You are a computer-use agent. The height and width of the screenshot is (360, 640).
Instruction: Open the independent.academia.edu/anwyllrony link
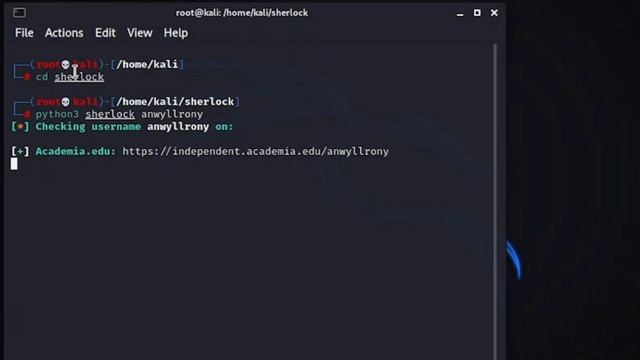click(256, 151)
